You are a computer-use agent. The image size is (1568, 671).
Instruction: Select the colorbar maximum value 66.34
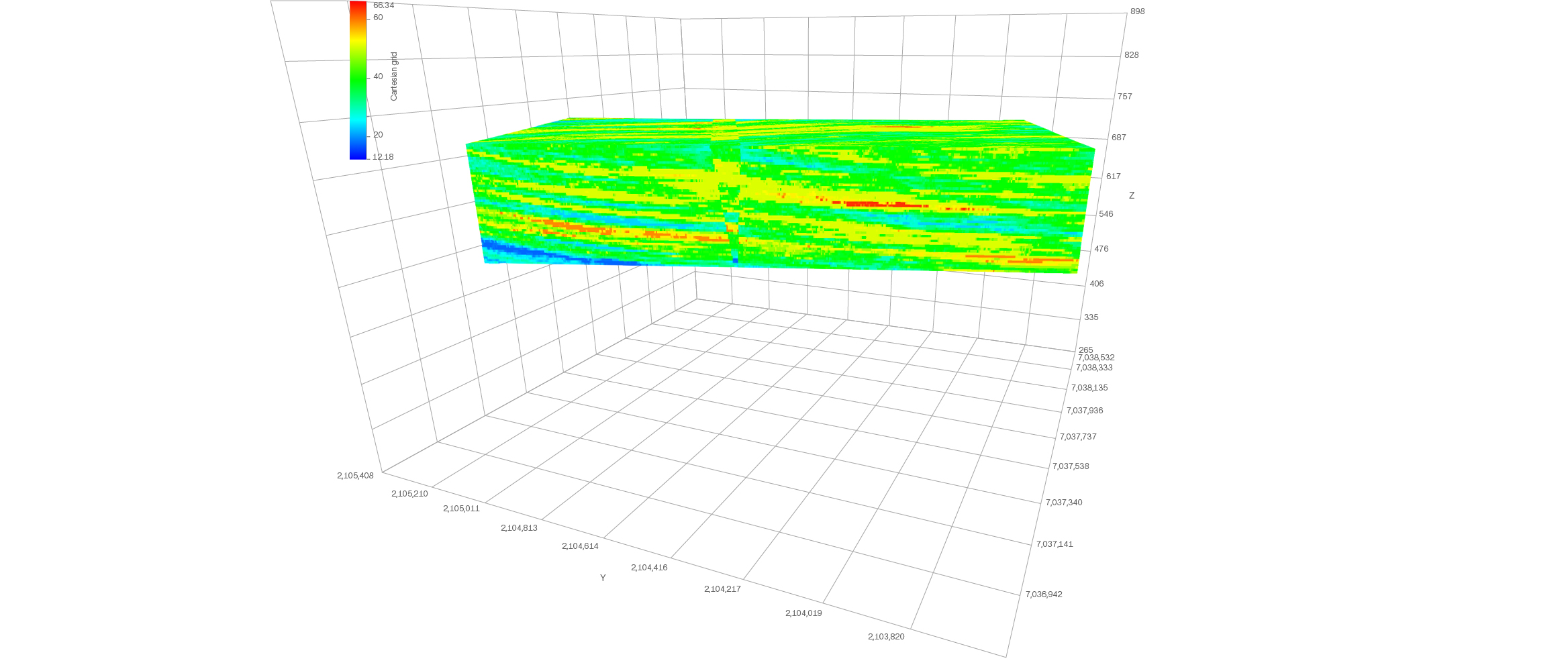[x=383, y=5]
